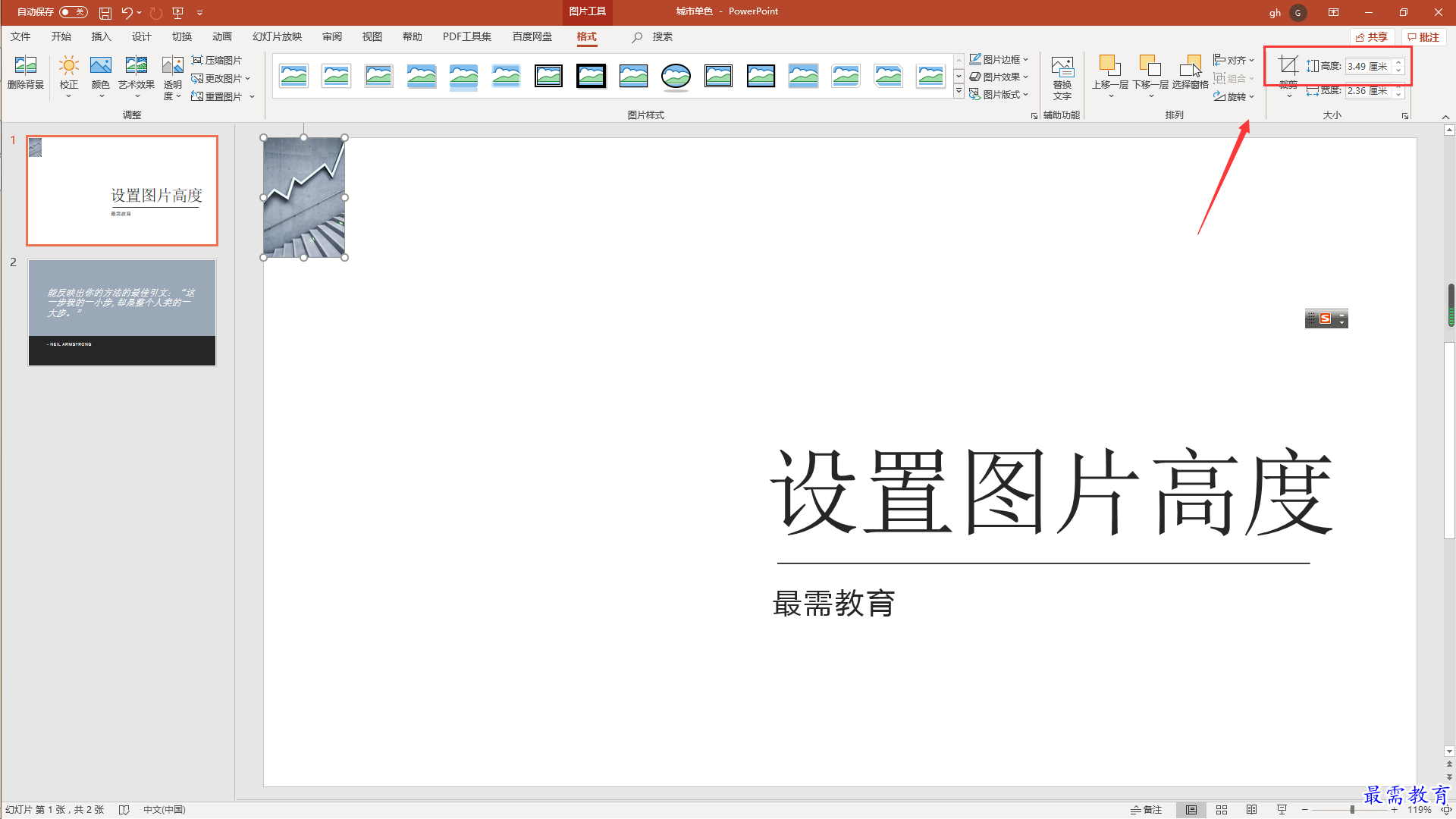Open Picture Styles group dialog launcher
The height and width of the screenshot is (819, 1456).
tap(1034, 116)
